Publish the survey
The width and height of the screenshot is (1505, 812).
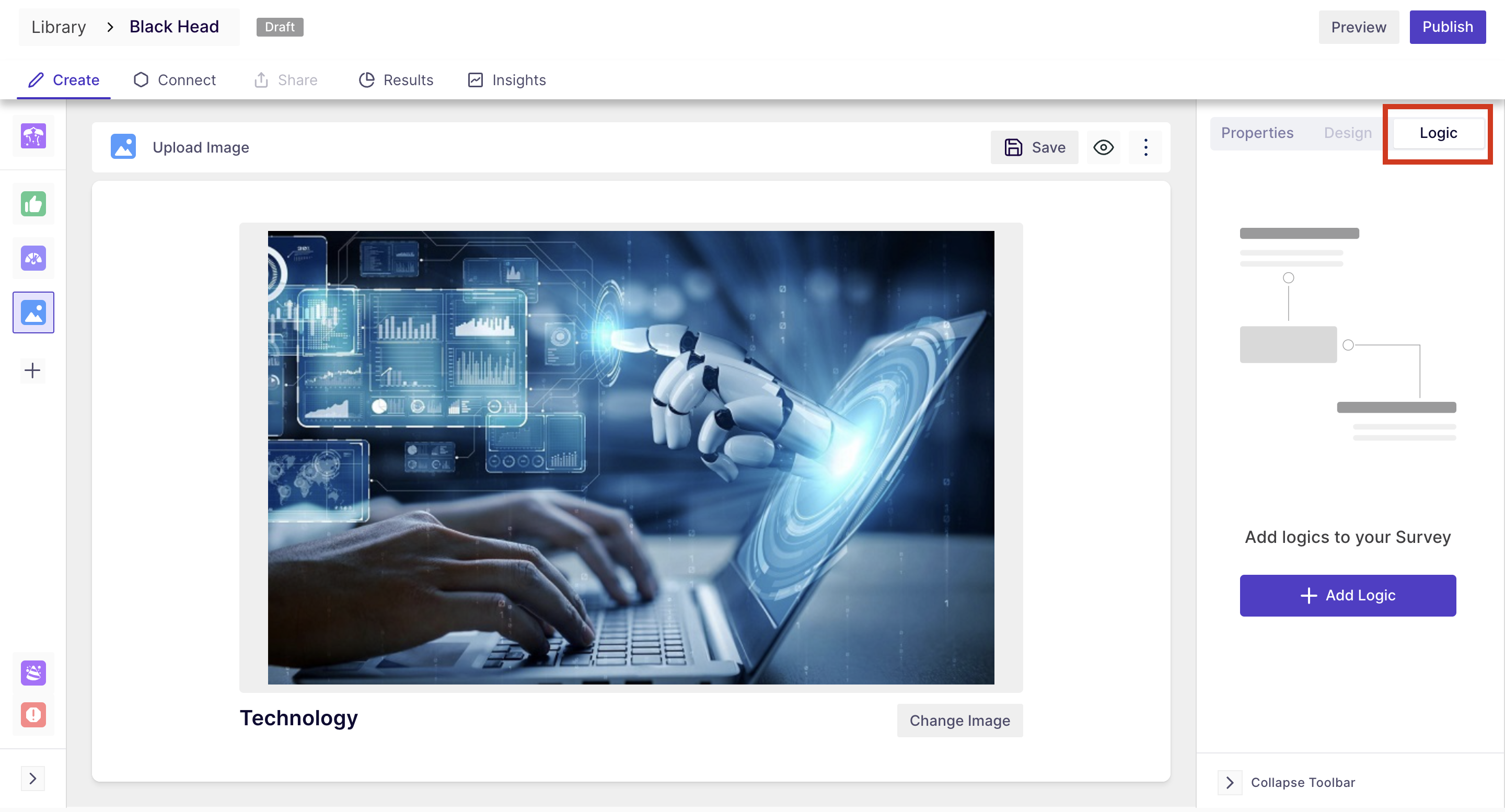click(1447, 27)
